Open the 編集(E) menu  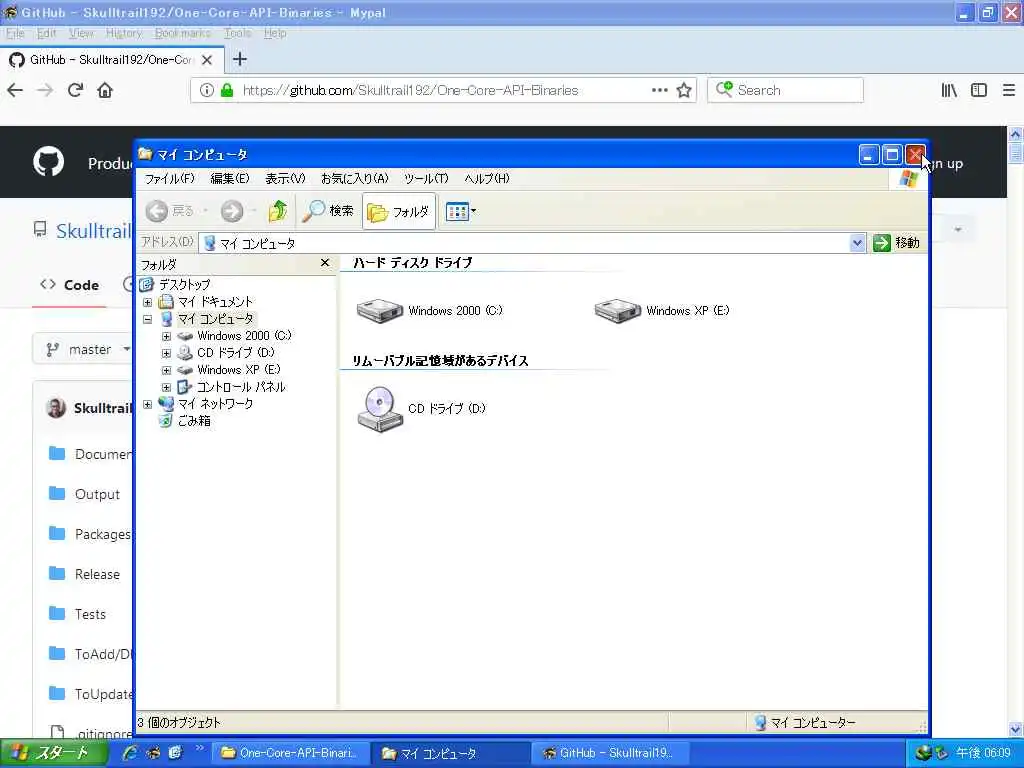[230, 178]
